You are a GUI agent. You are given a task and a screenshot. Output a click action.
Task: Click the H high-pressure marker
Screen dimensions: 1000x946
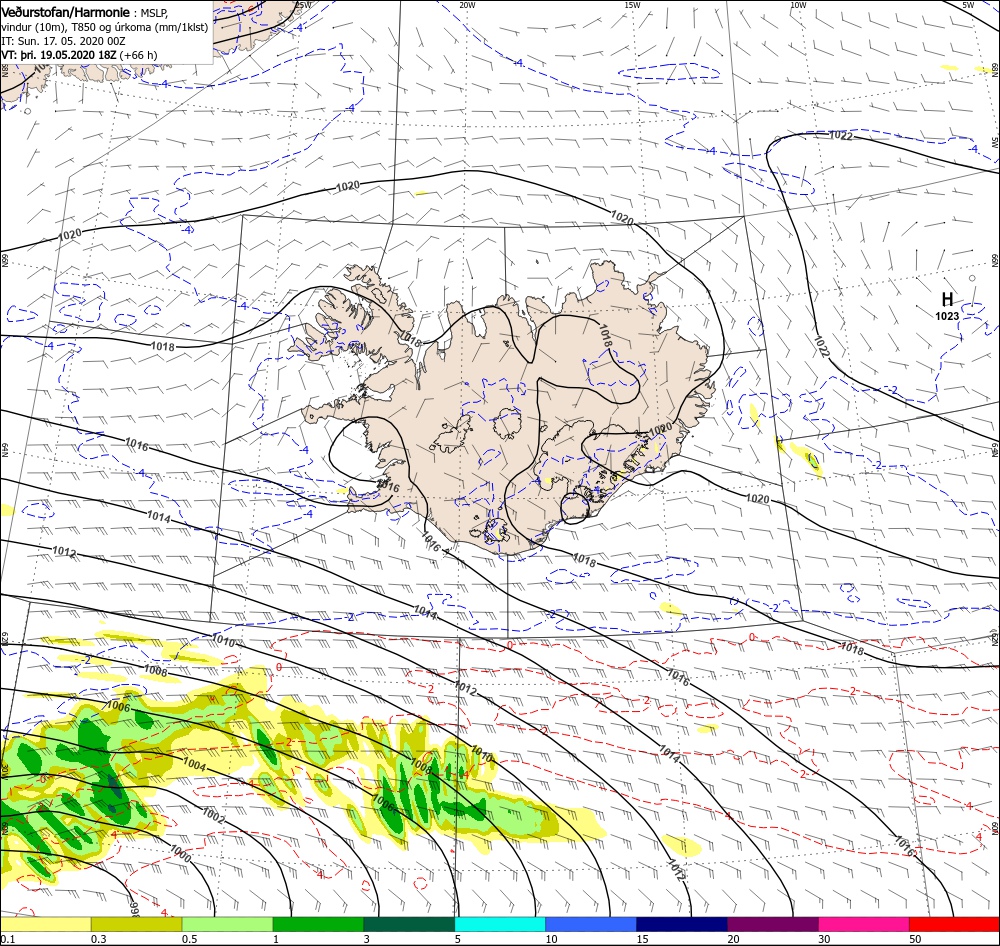point(947,299)
